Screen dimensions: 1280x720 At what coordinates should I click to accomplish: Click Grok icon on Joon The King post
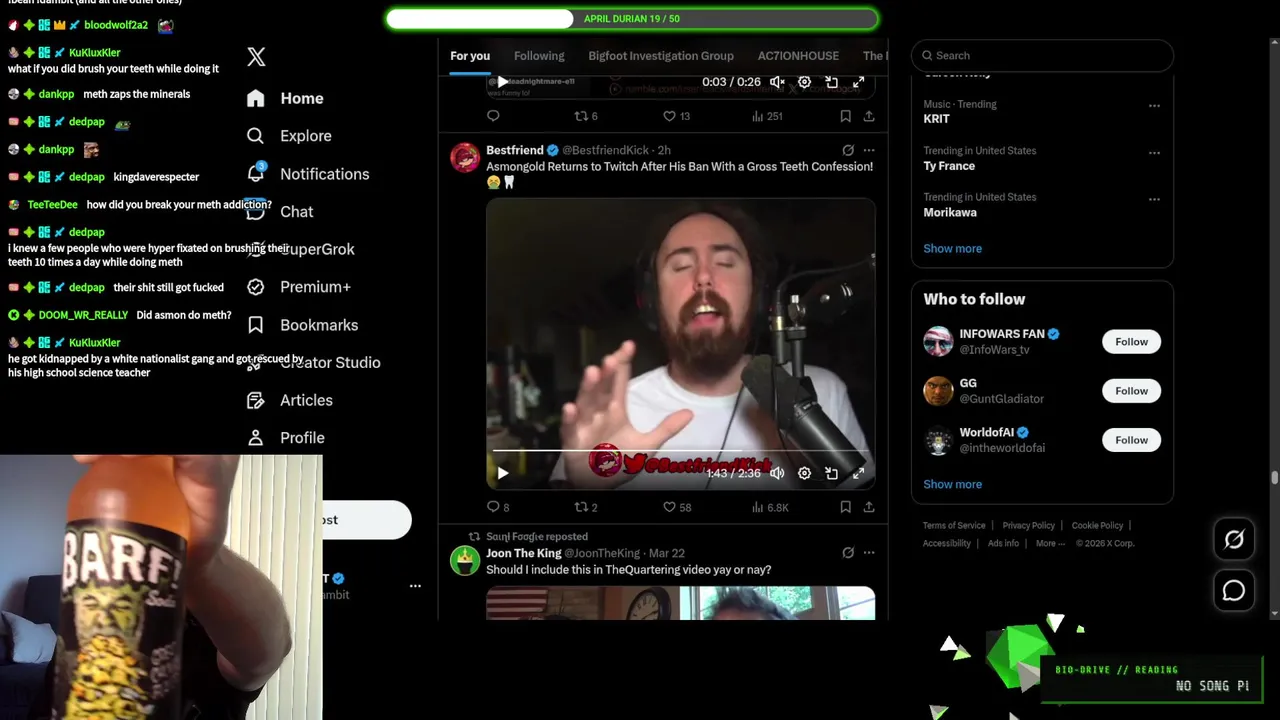click(x=847, y=552)
